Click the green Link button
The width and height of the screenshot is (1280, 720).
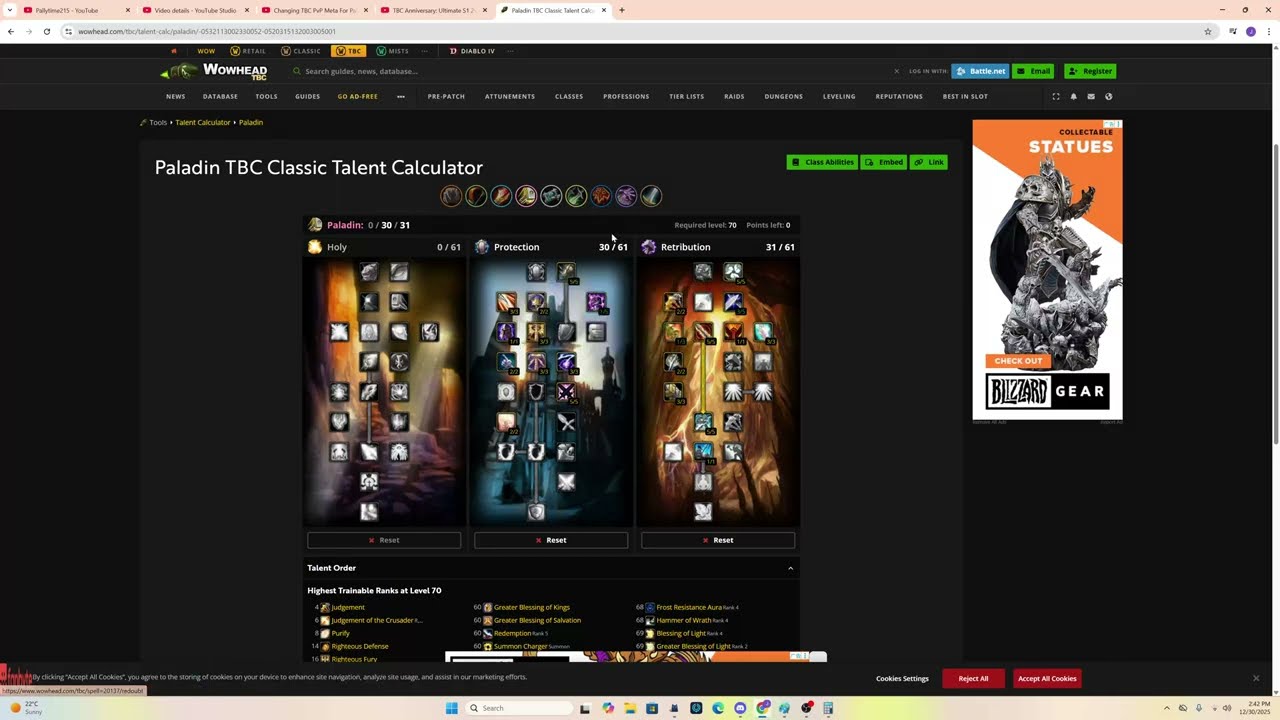[929, 162]
